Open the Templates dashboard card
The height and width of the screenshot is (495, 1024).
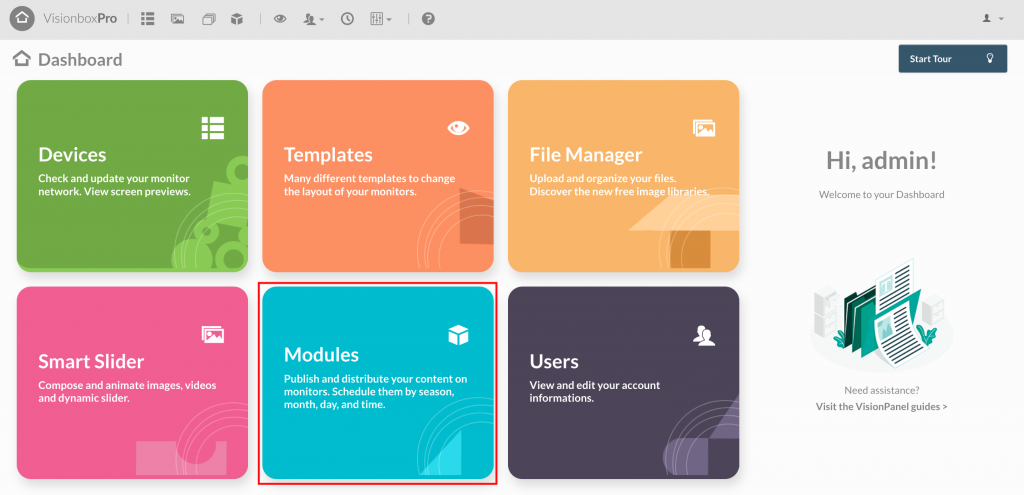click(378, 176)
